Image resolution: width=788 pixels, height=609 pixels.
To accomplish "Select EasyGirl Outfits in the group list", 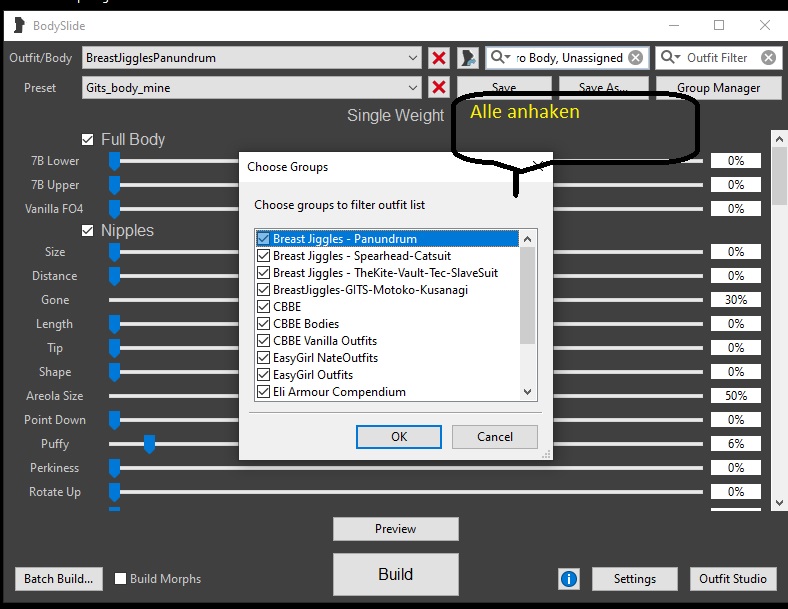I will click(x=313, y=375).
